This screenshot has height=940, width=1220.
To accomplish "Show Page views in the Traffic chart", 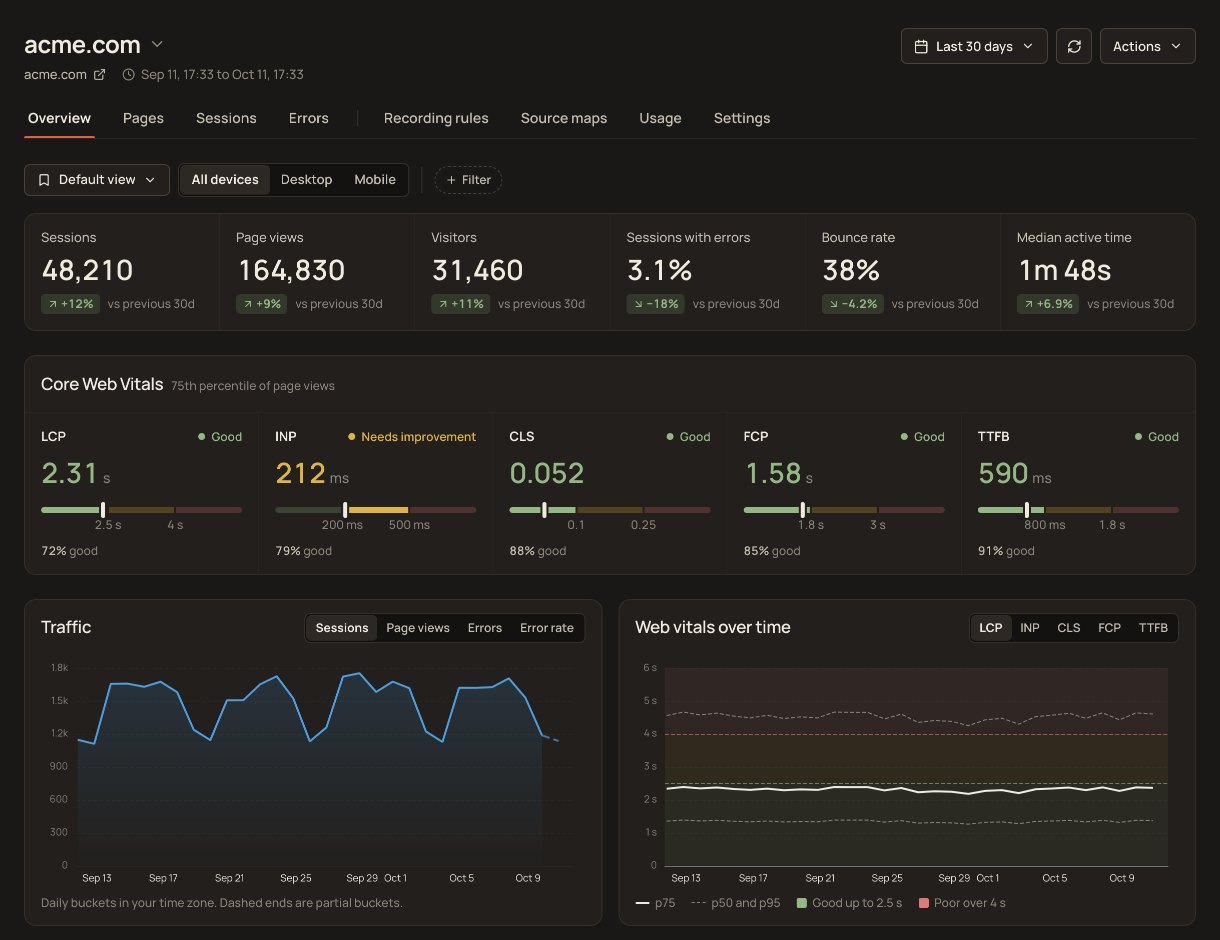I will tap(418, 628).
